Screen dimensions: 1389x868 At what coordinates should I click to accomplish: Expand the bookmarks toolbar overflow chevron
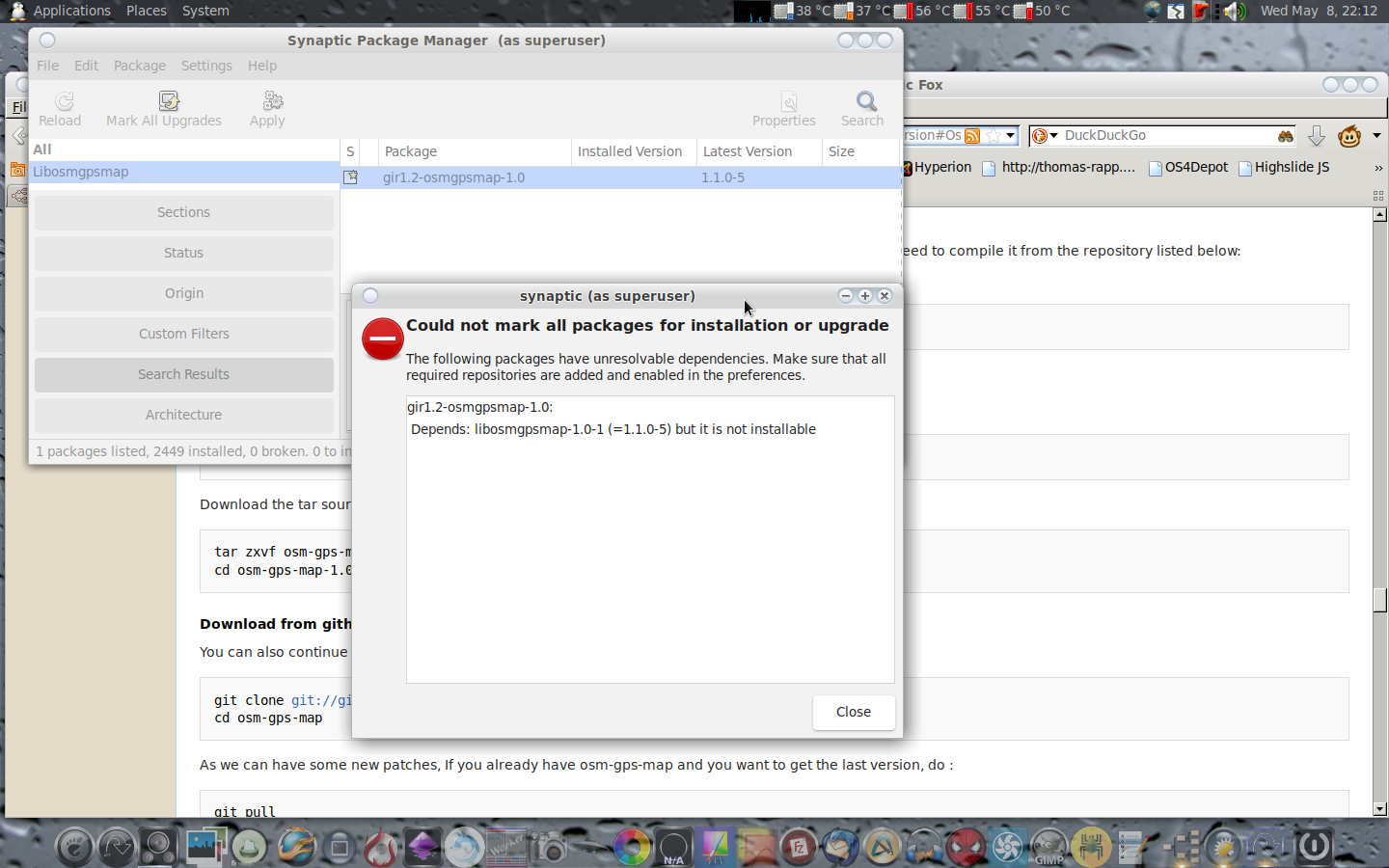pyautogui.click(x=1377, y=168)
